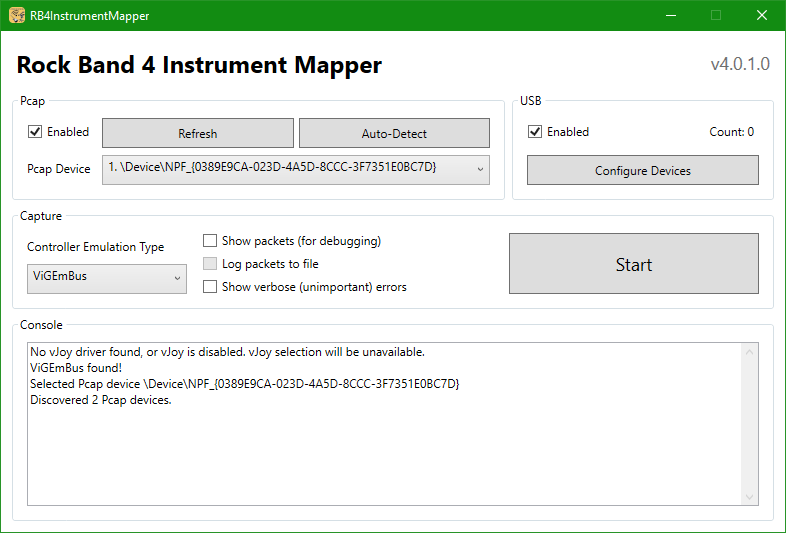Screen dimensions: 786x533
Task: Open the Pcap Device dropdown
Action: tap(296, 170)
